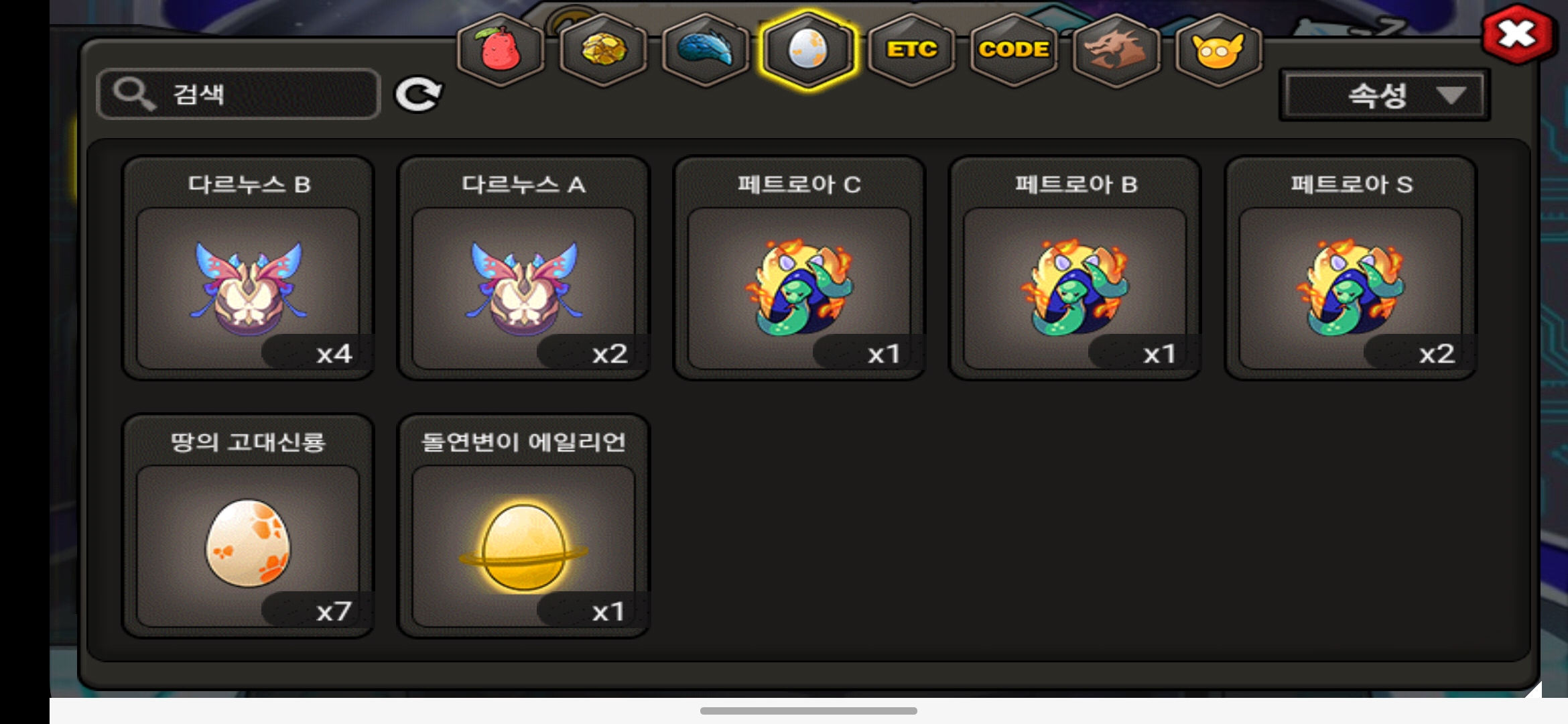Open the blue dragon scale tab

pos(706,50)
